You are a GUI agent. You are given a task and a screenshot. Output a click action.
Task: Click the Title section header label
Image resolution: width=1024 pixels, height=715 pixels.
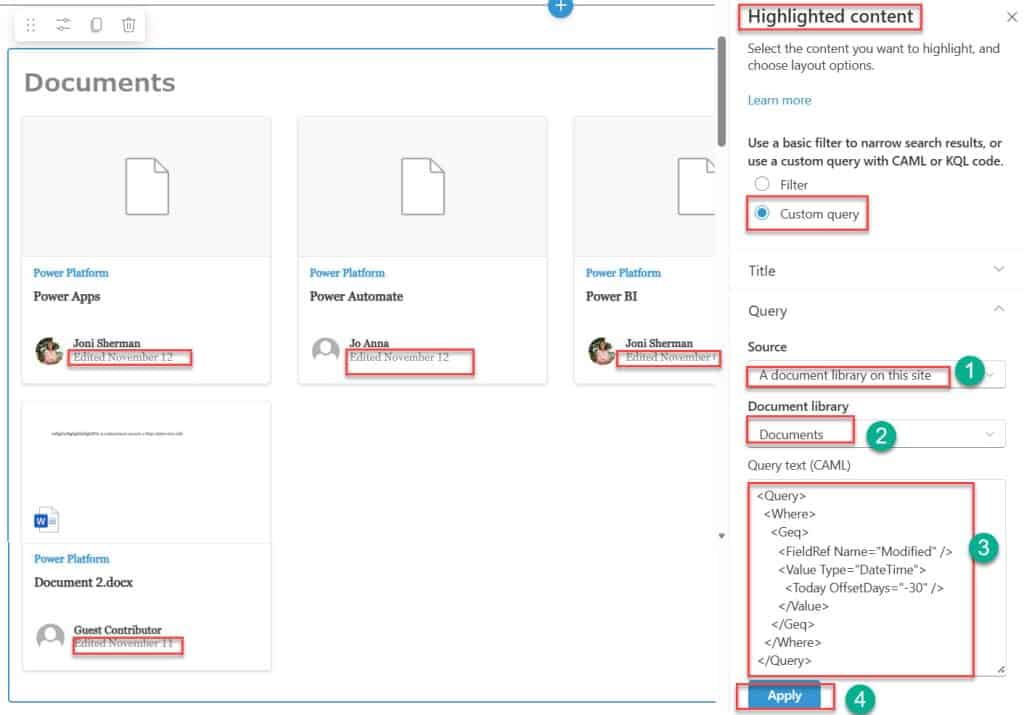761,270
